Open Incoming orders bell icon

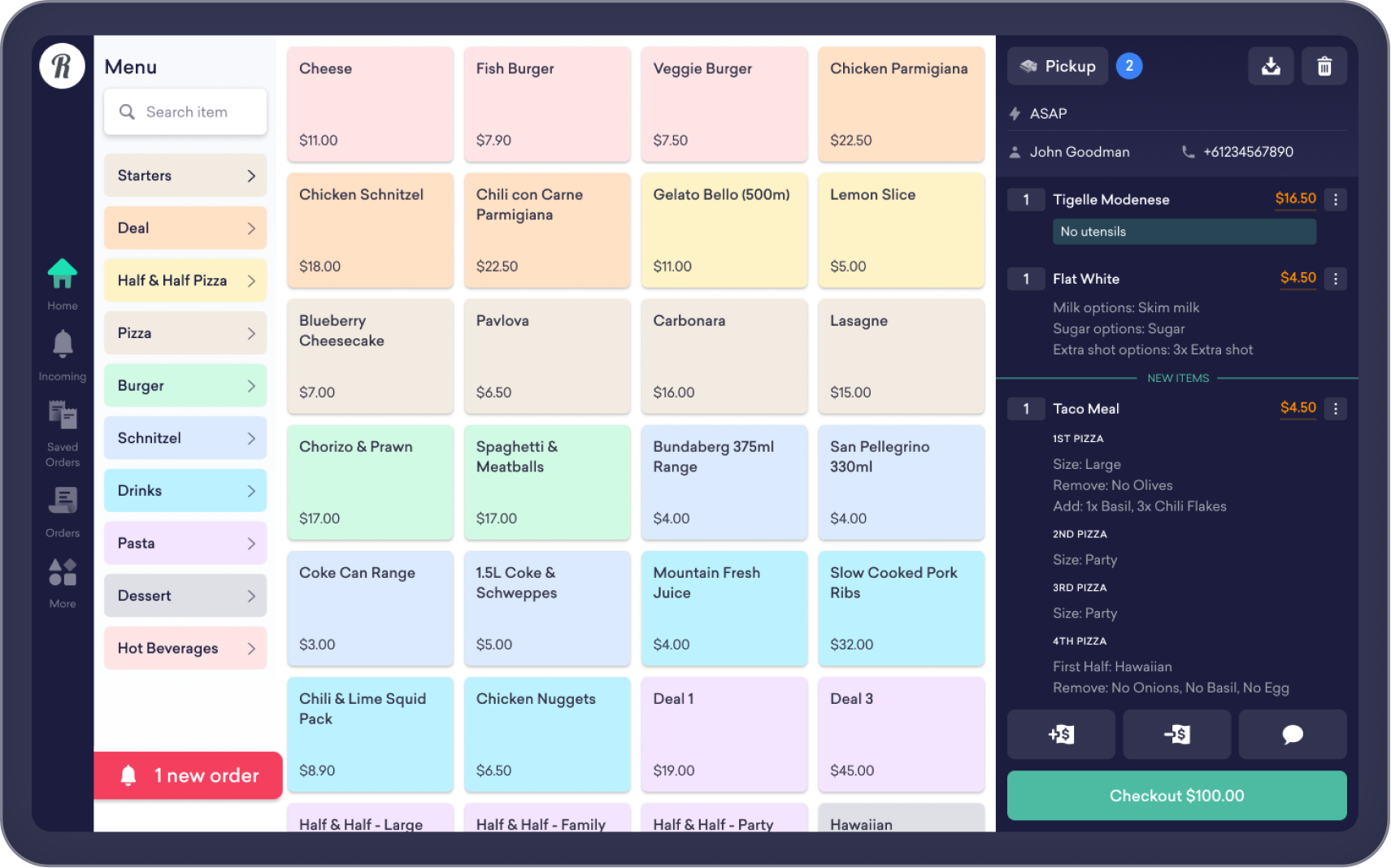pyautogui.click(x=62, y=345)
